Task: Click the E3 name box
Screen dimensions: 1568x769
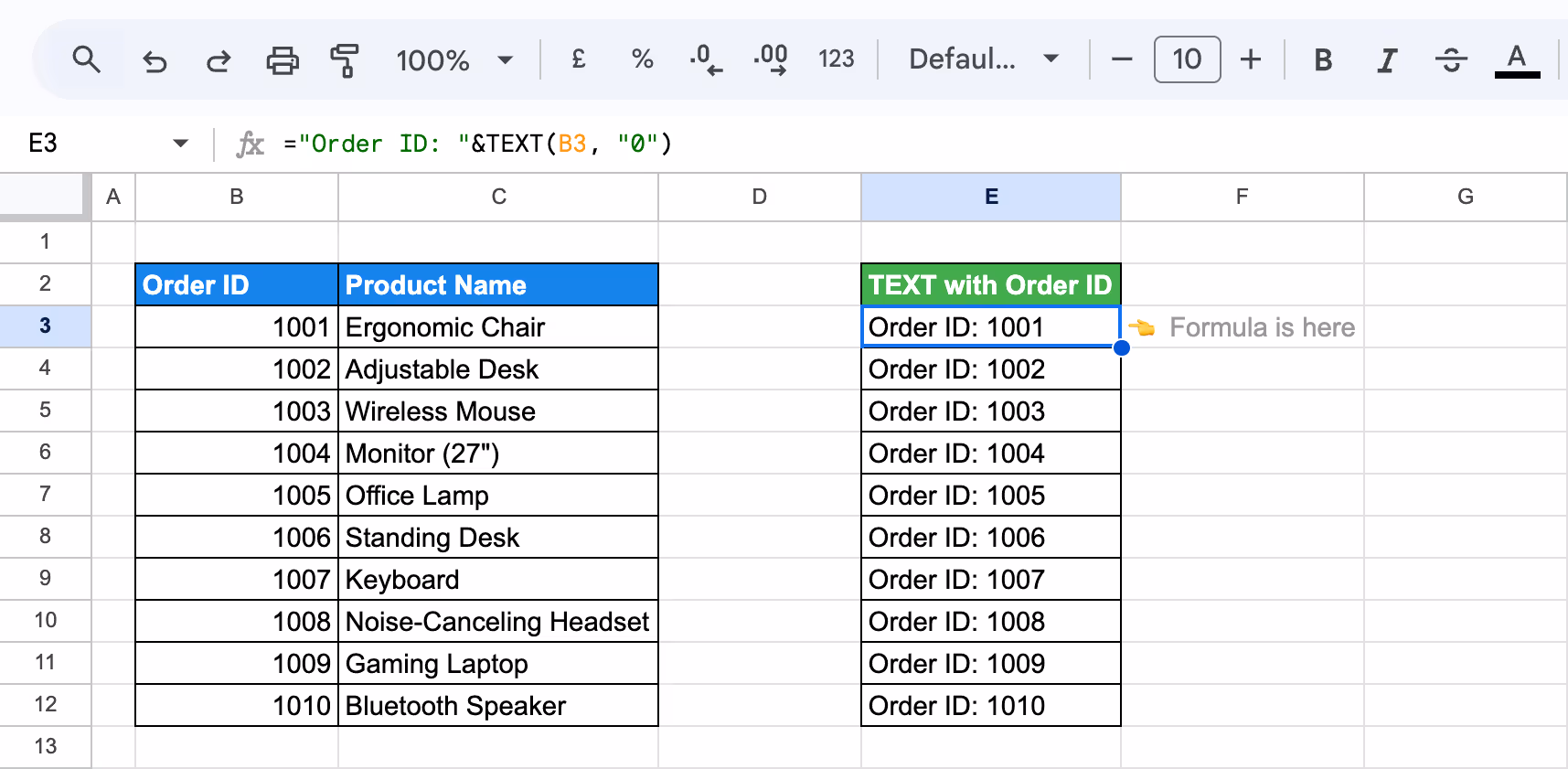Action: [x=43, y=144]
